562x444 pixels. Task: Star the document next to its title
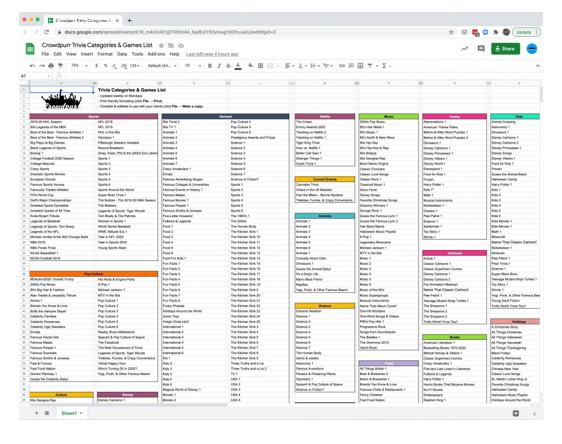[161, 46]
